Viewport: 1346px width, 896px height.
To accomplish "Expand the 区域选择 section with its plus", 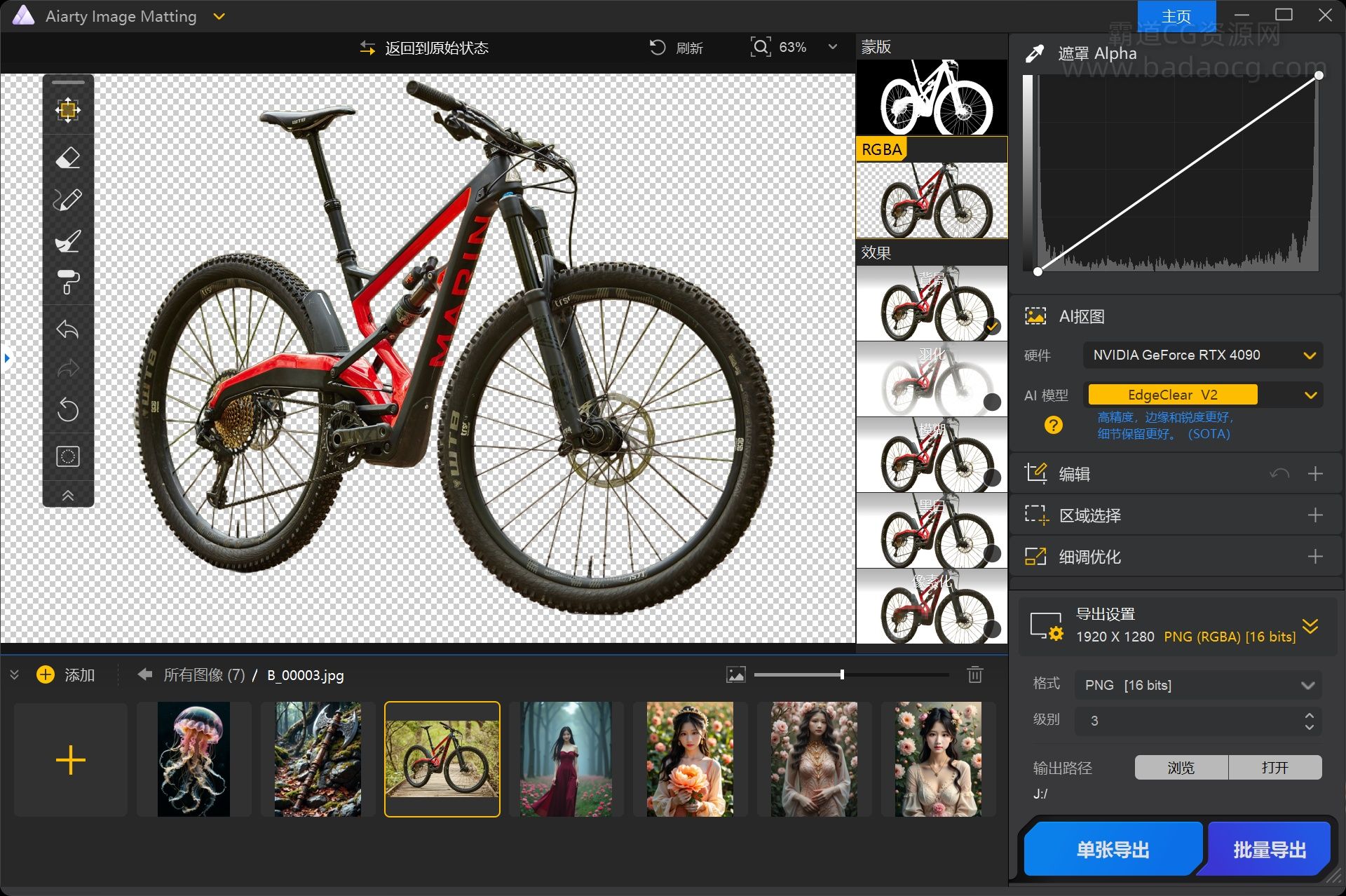I will (1315, 515).
